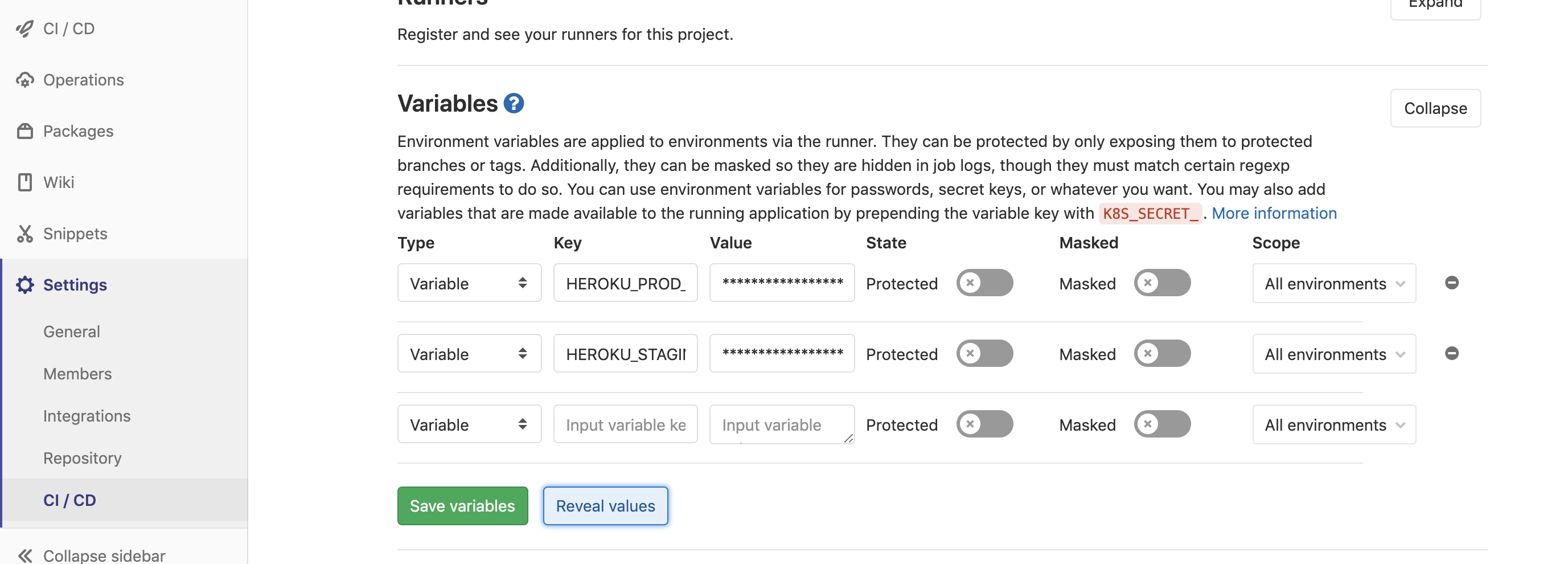
Task: Click the Packages bag icon
Action: (x=25, y=131)
